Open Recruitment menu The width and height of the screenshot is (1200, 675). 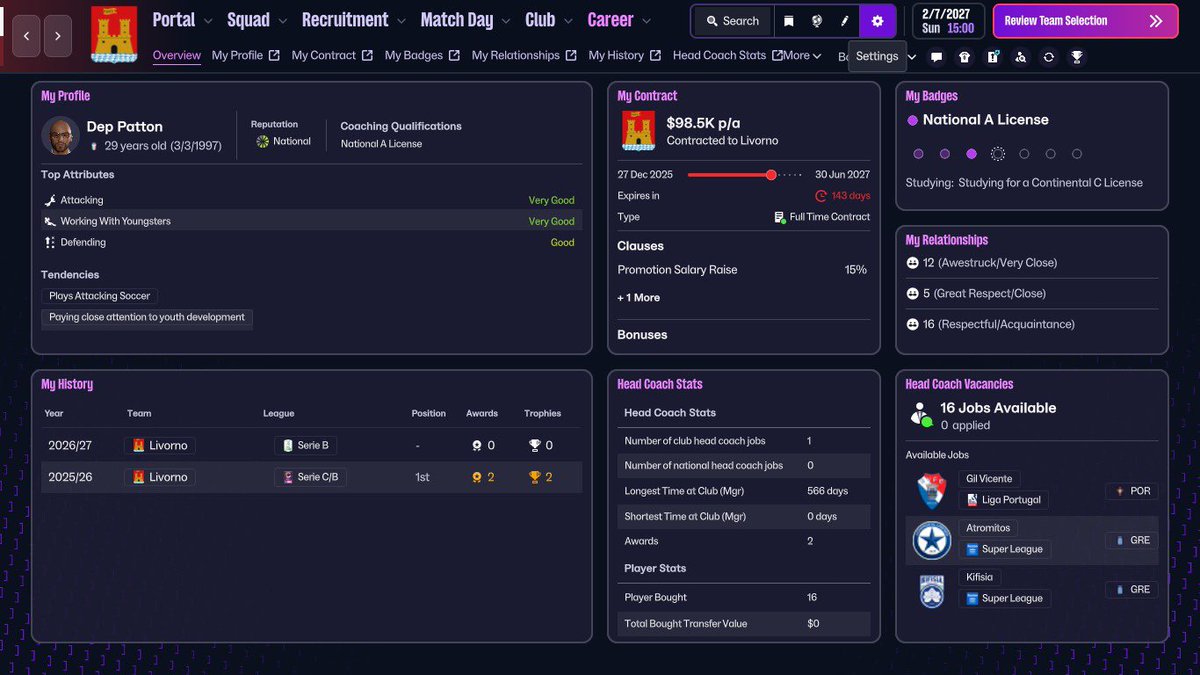tap(345, 20)
